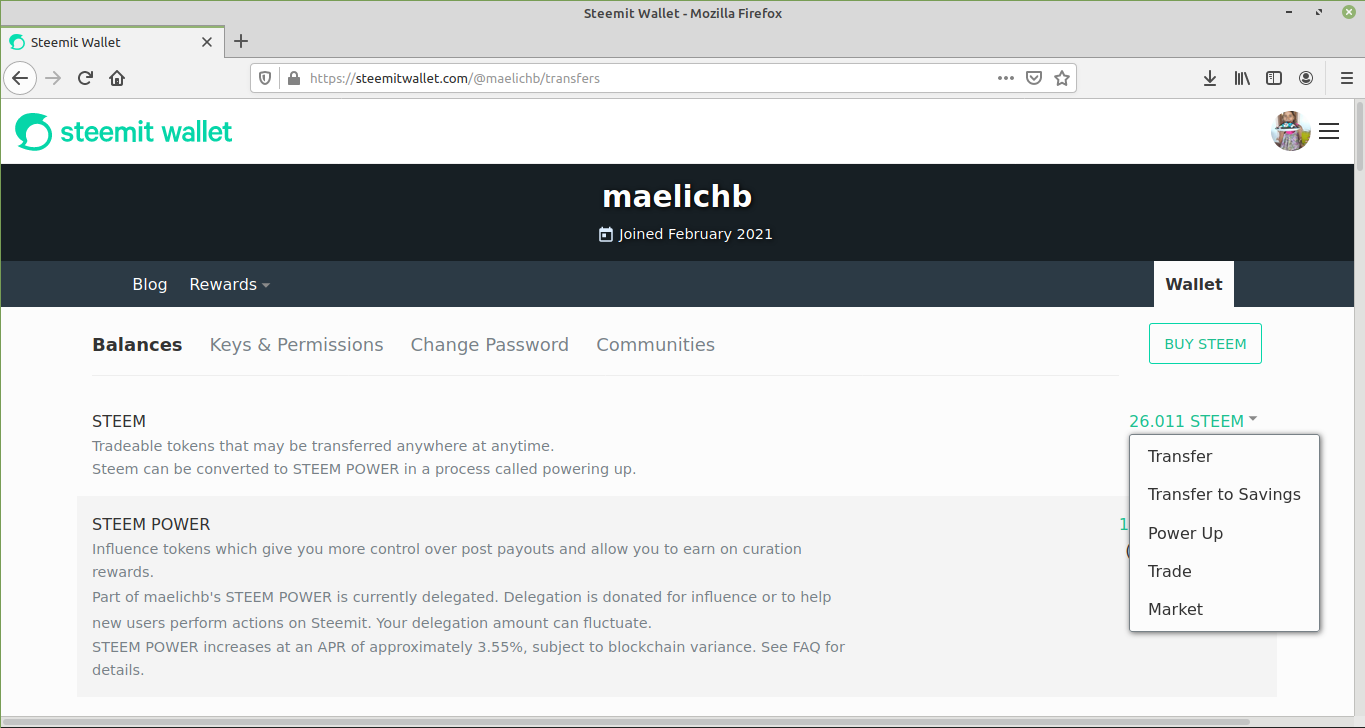Toggle the Firefox sidebar view icon
1365x728 pixels.
pos(1274,78)
